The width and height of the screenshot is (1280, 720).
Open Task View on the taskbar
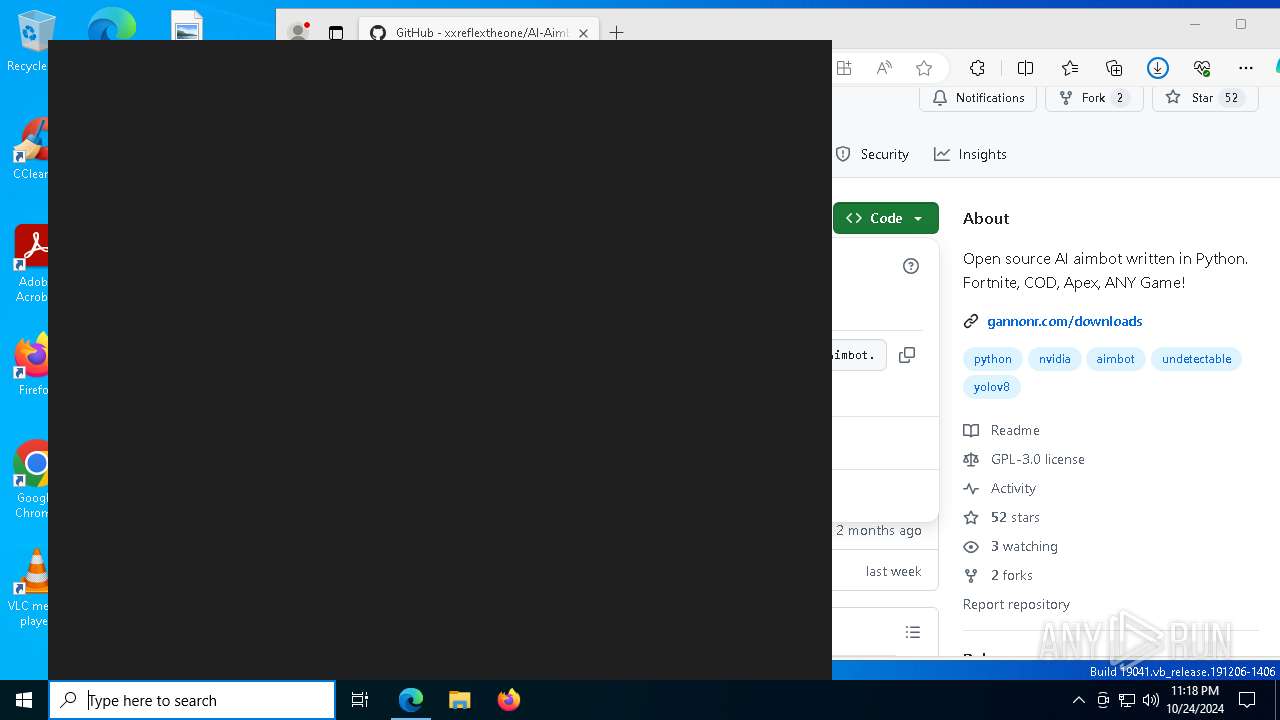click(x=360, y=700)
